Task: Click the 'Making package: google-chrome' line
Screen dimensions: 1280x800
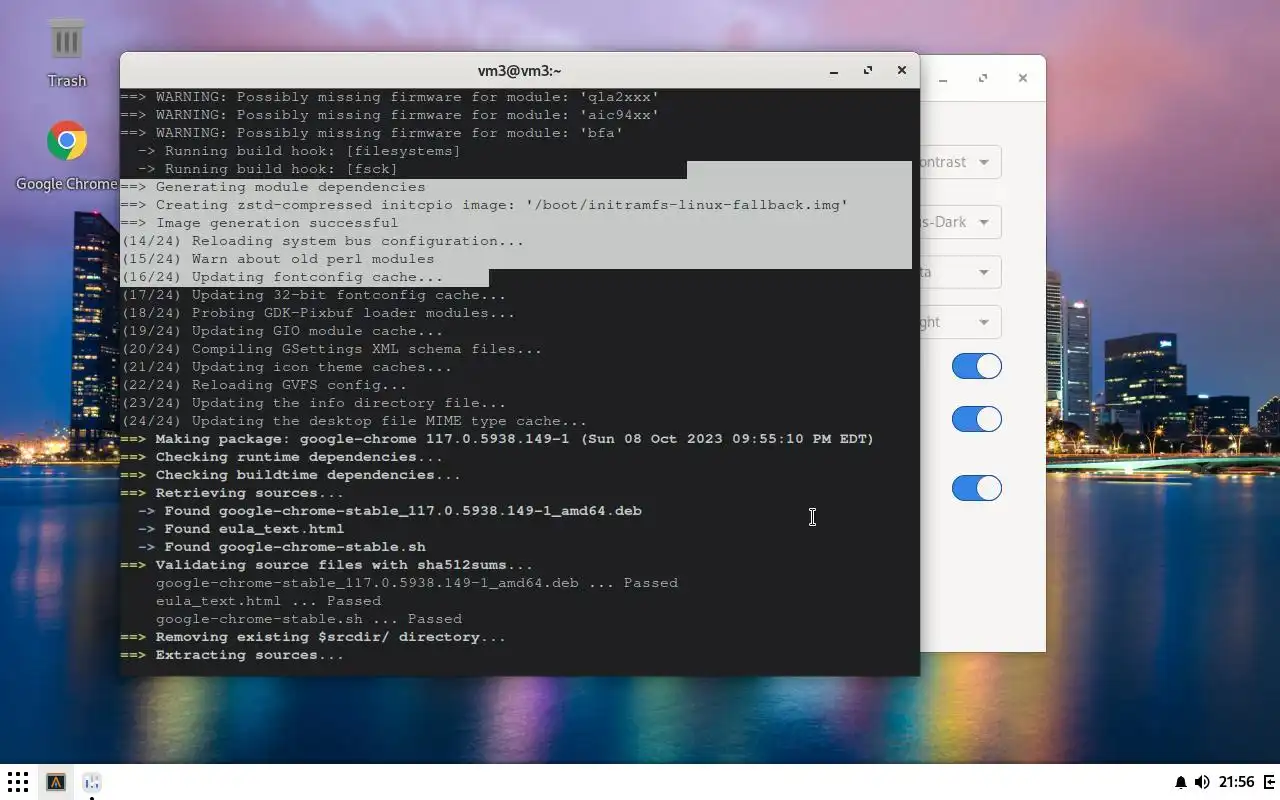Action: (x=497, y=439)
